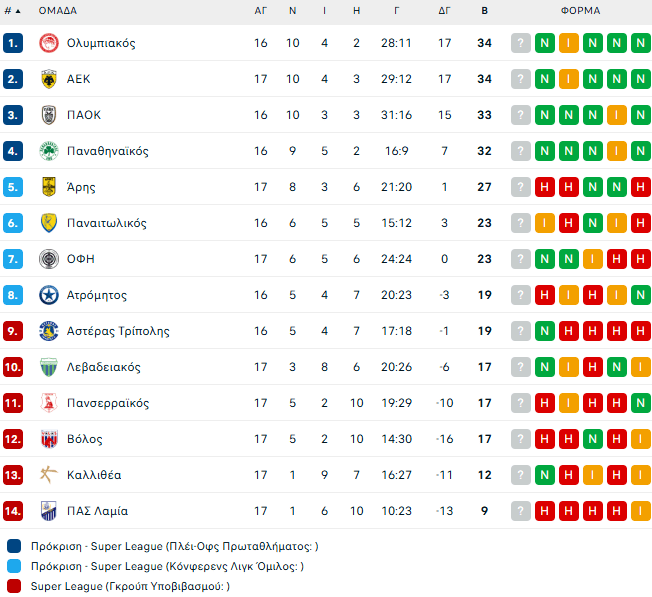652x597 pixels.
Task: Click the ΠΑΟΚ club crest icon
Action: 48,115
